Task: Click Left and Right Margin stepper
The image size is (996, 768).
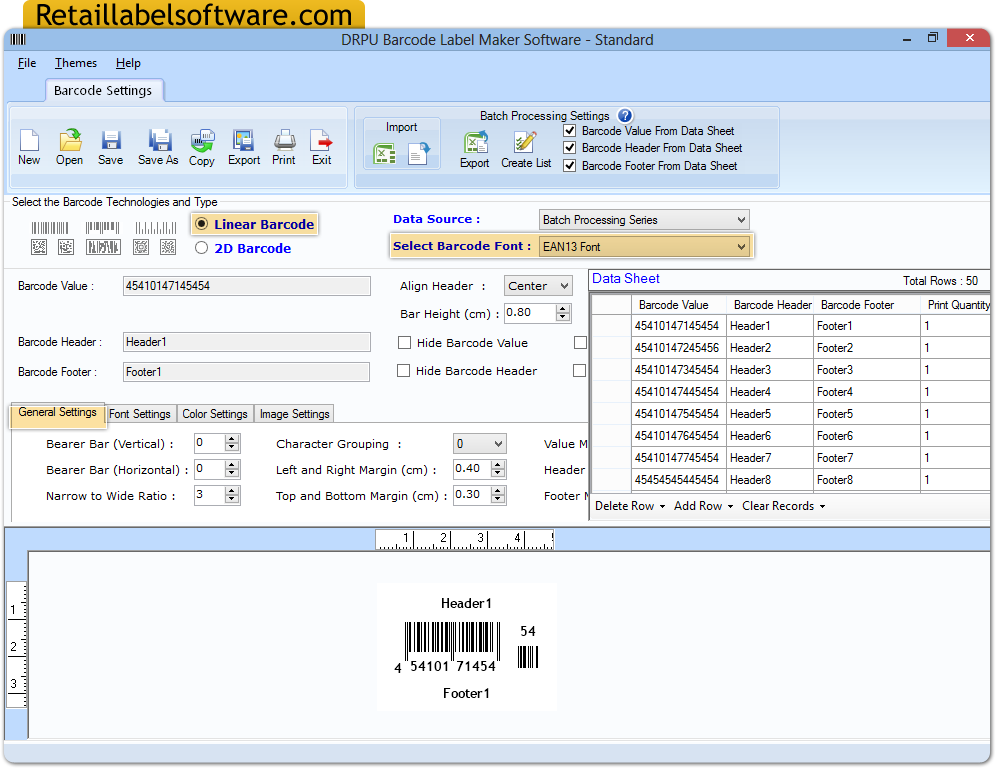Action: pos(499,469)
